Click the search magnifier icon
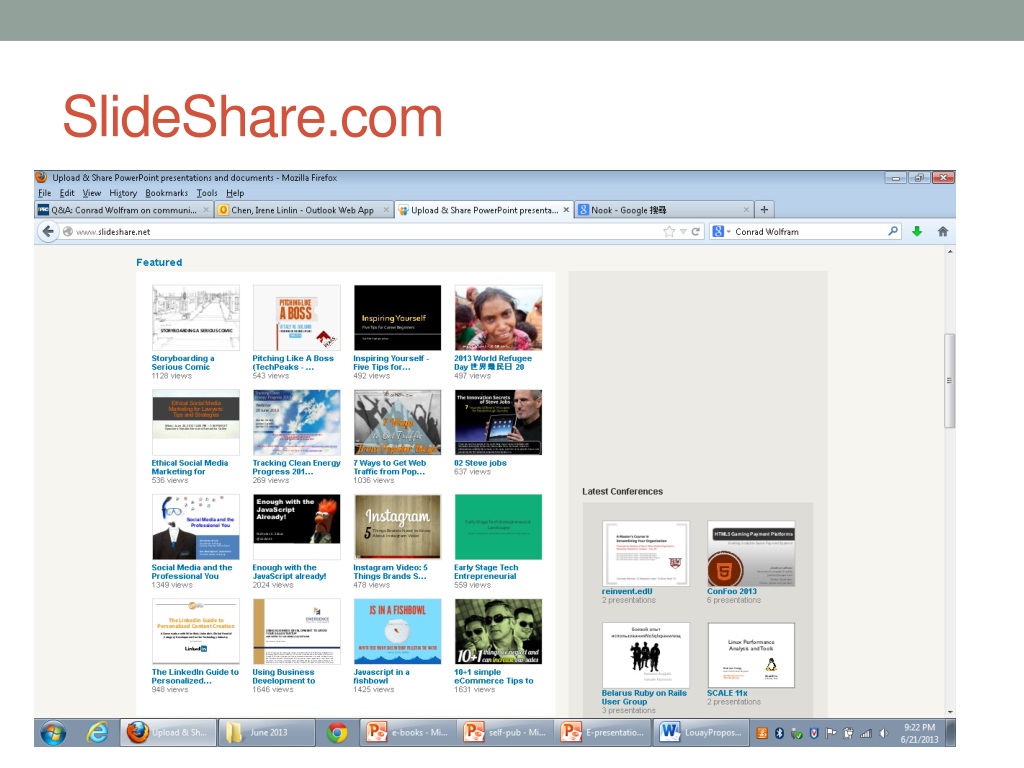The width and height of the screenshot is (1024, 768). [893, 231]
